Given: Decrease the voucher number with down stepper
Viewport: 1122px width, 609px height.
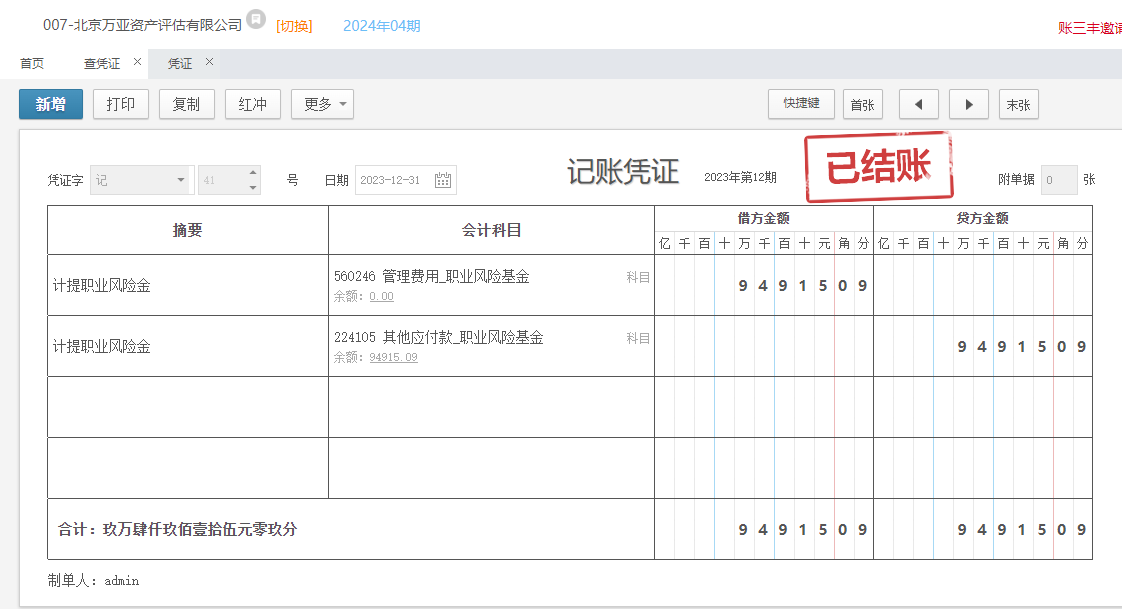Looking at the screenshot, I should [253, 187].
